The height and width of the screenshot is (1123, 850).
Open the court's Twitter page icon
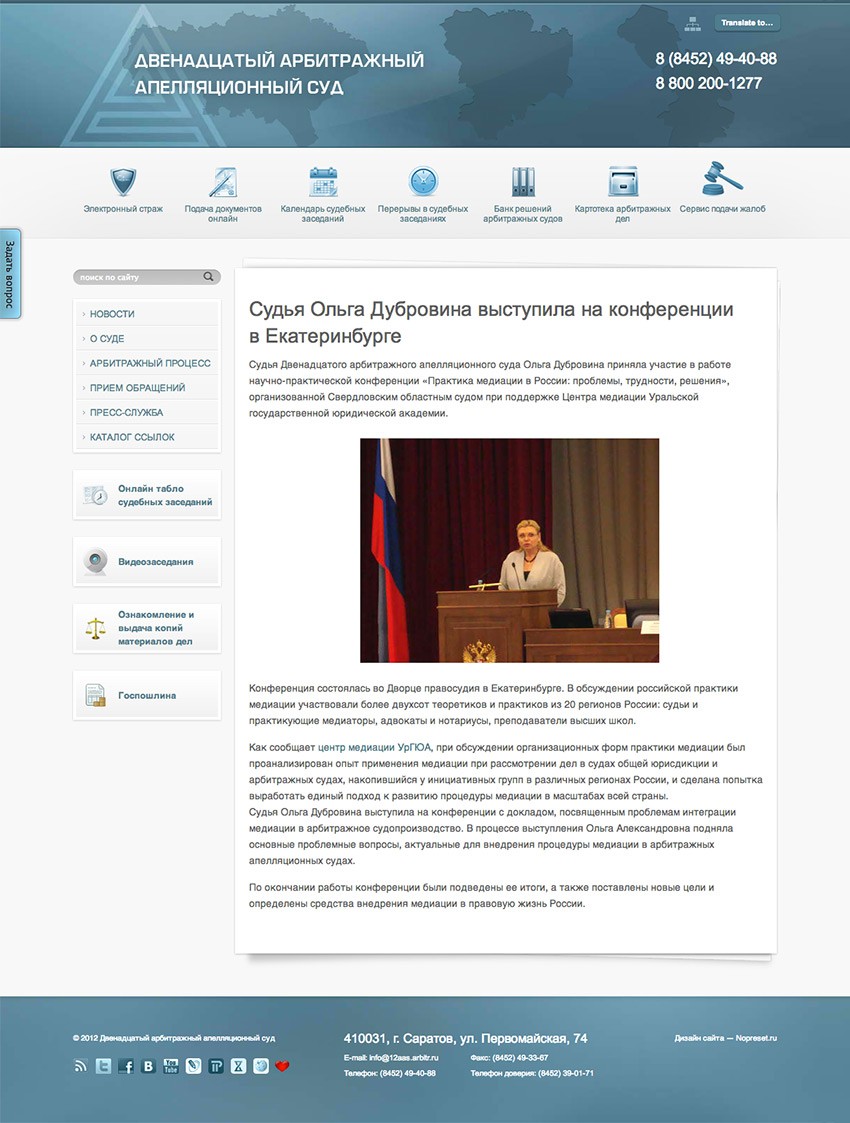pyautogui.click(x=103, y=1066)
